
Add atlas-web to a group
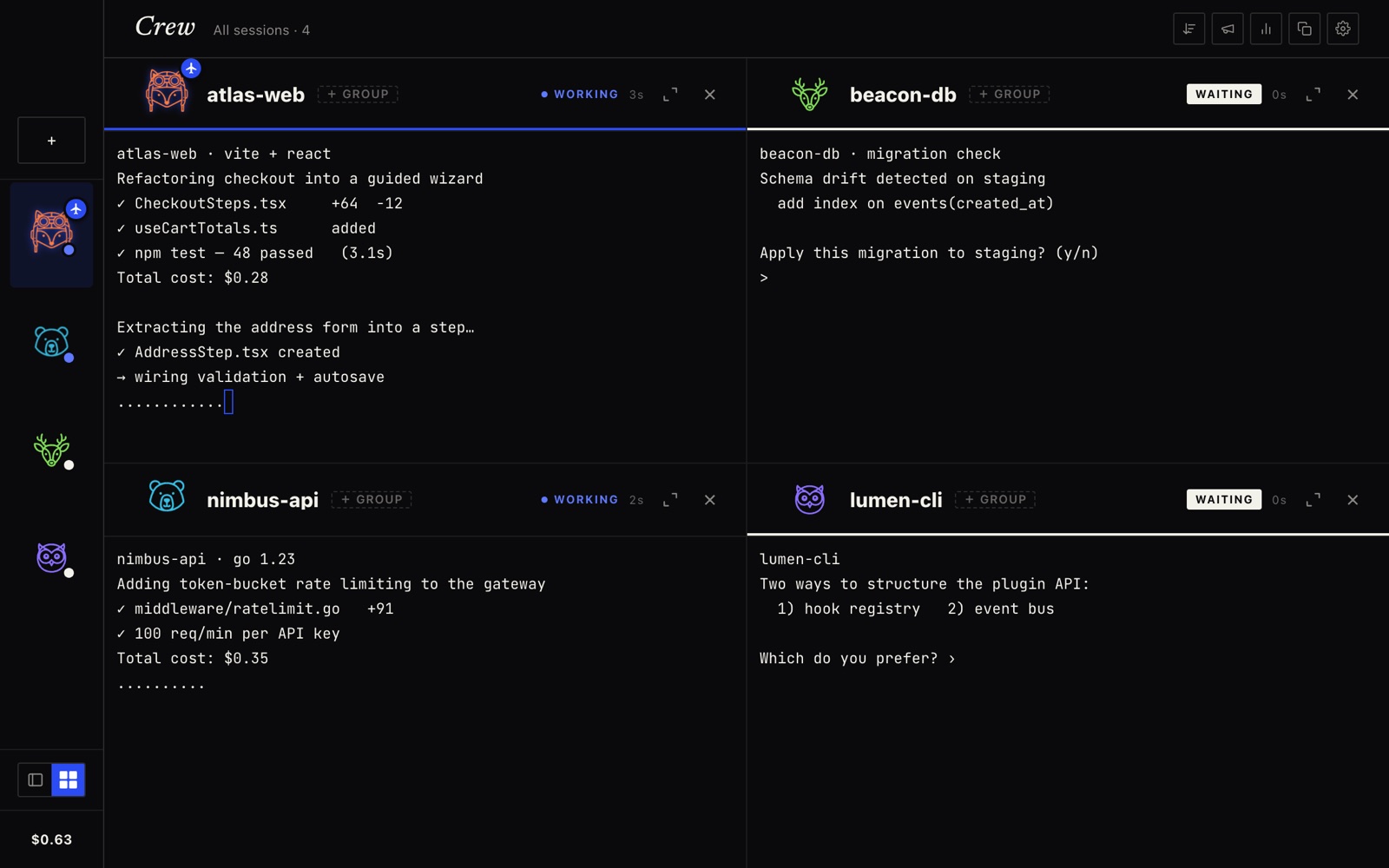(358, 94)
